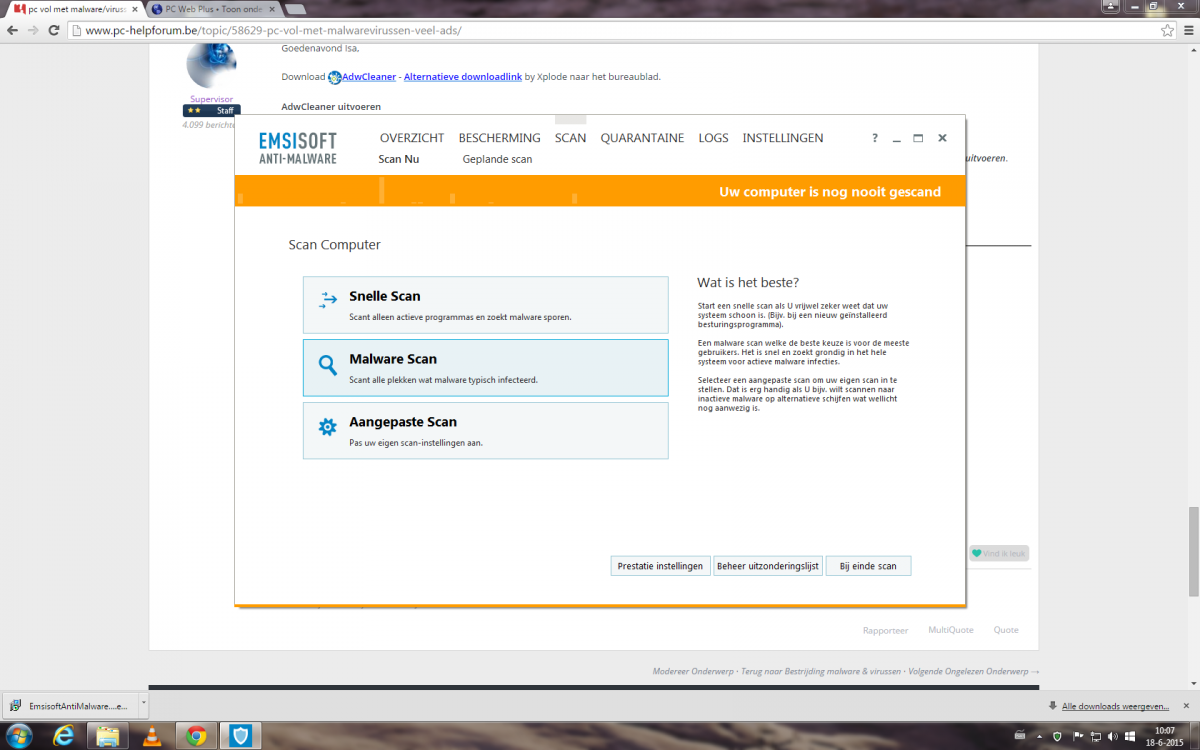Open the Bij einde scan dropdown
Viewport: 1200px width, 750px height.
[868, 566]
